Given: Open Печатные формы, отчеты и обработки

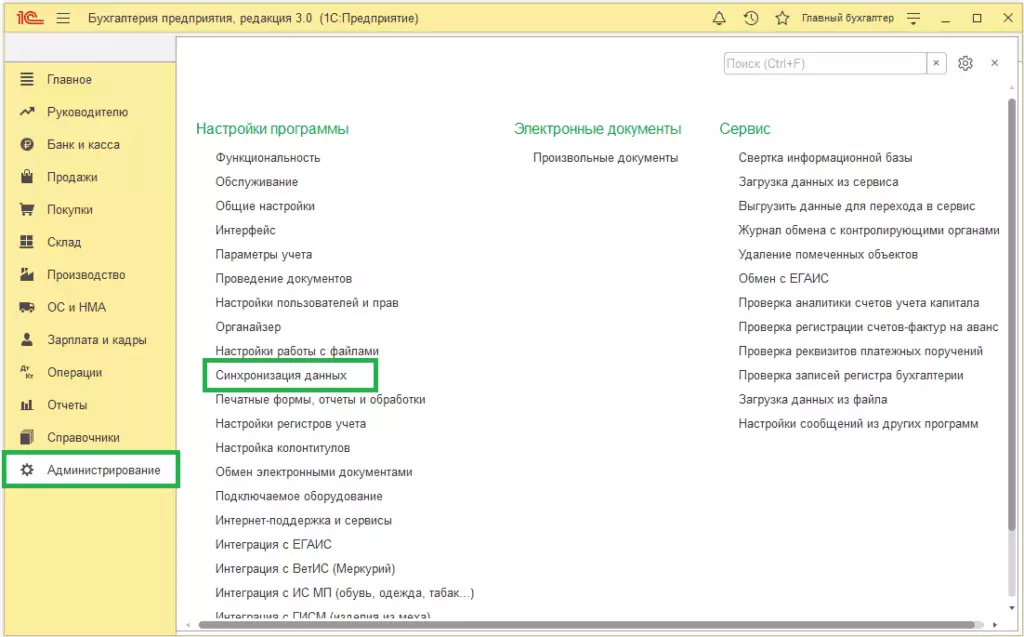Looking at the screenshot, I should pos(321,399).
